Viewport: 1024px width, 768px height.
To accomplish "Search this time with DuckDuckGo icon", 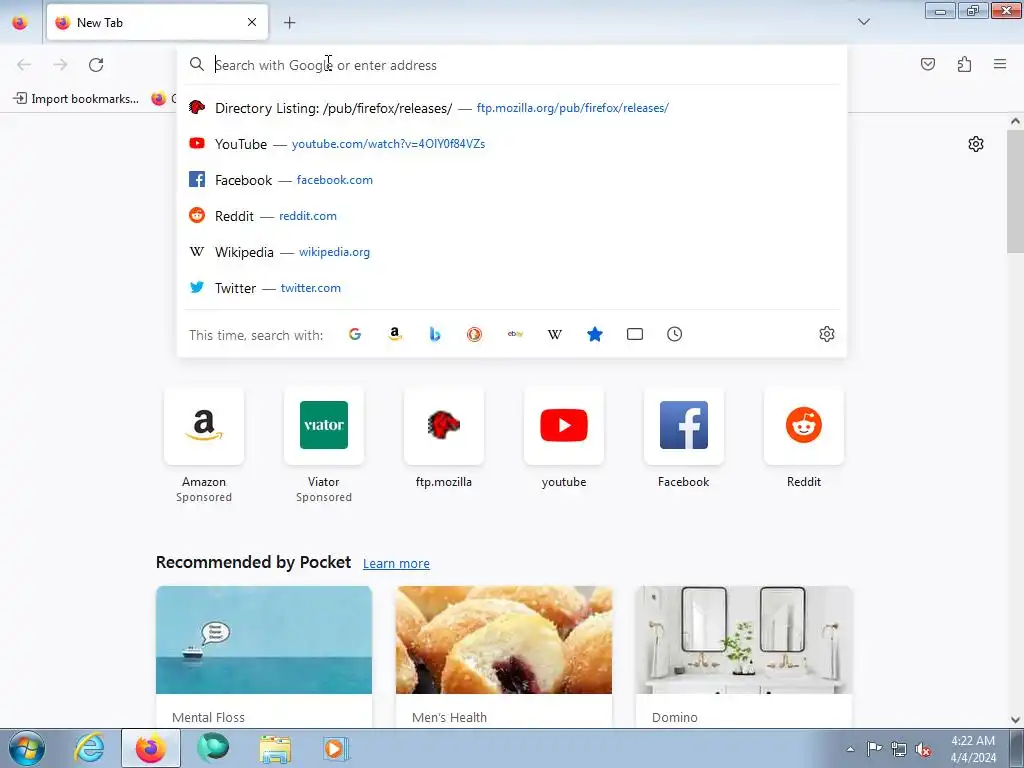I will click(x=475, y=334).
